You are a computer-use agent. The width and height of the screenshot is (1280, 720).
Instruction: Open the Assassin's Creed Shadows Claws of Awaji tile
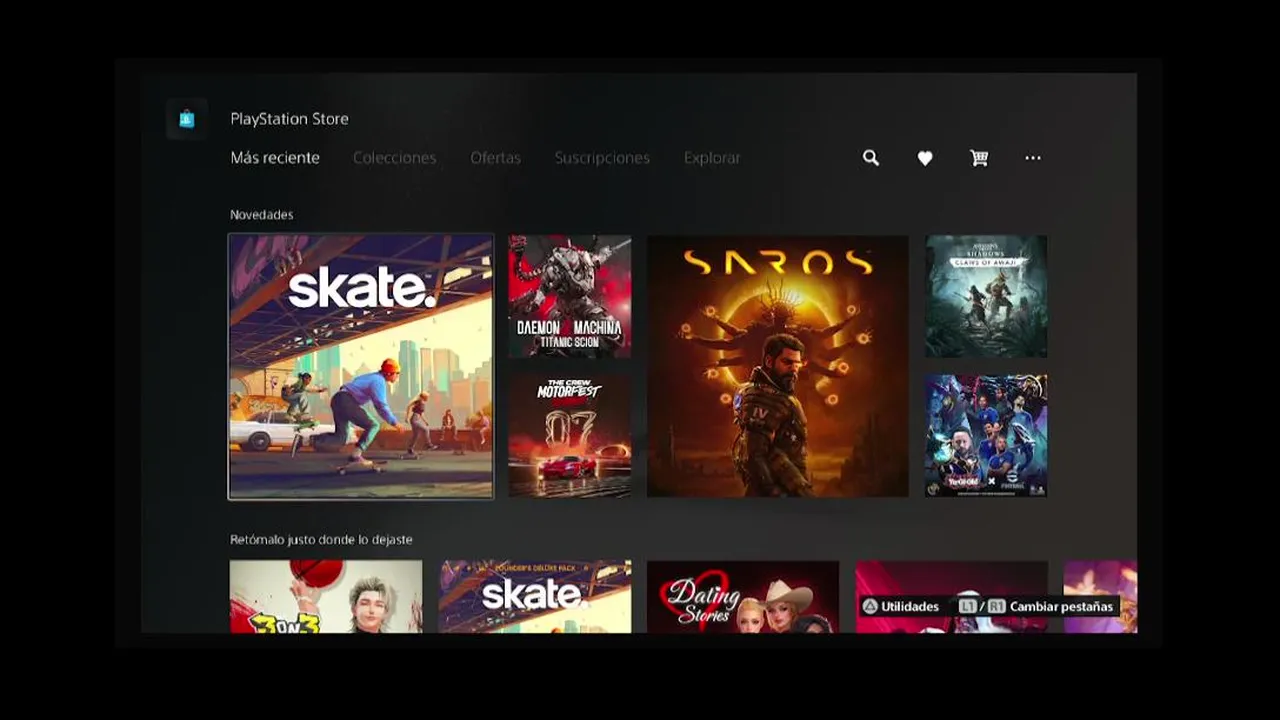point(986,296)
